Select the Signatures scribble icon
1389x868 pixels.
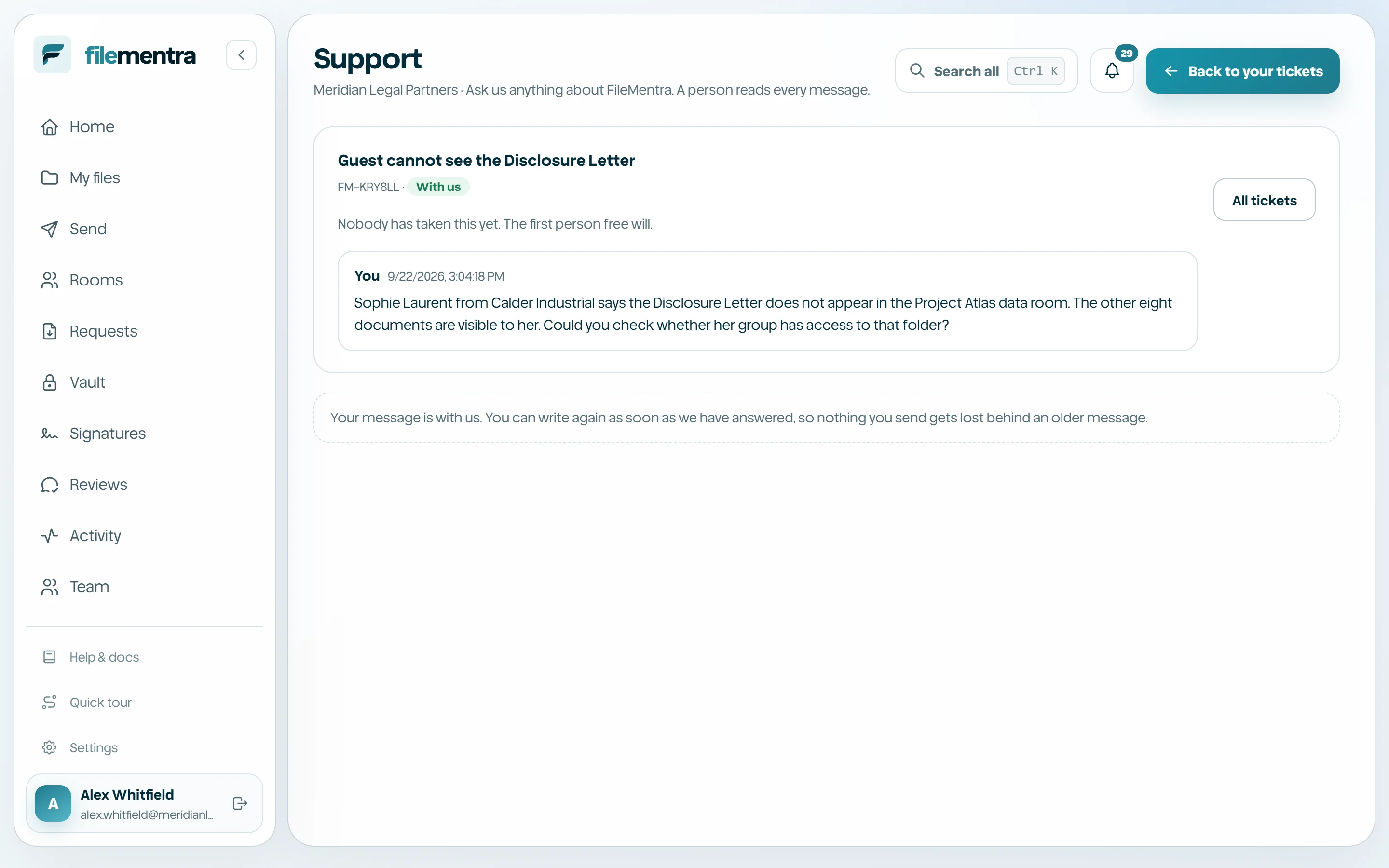(50, 434)
